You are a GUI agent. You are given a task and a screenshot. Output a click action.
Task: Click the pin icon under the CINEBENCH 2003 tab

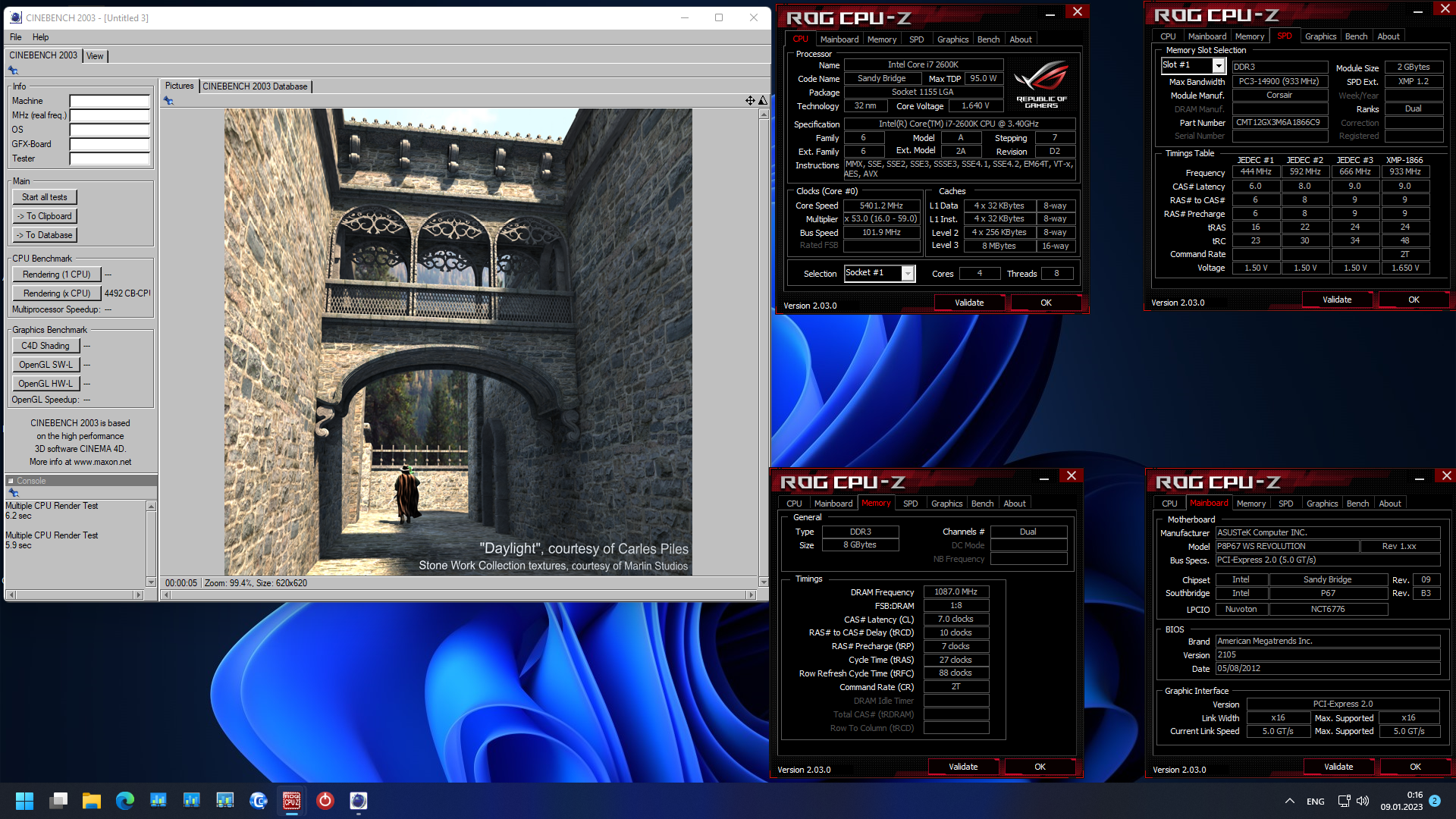pyautogui.click(x=13, y=71)
